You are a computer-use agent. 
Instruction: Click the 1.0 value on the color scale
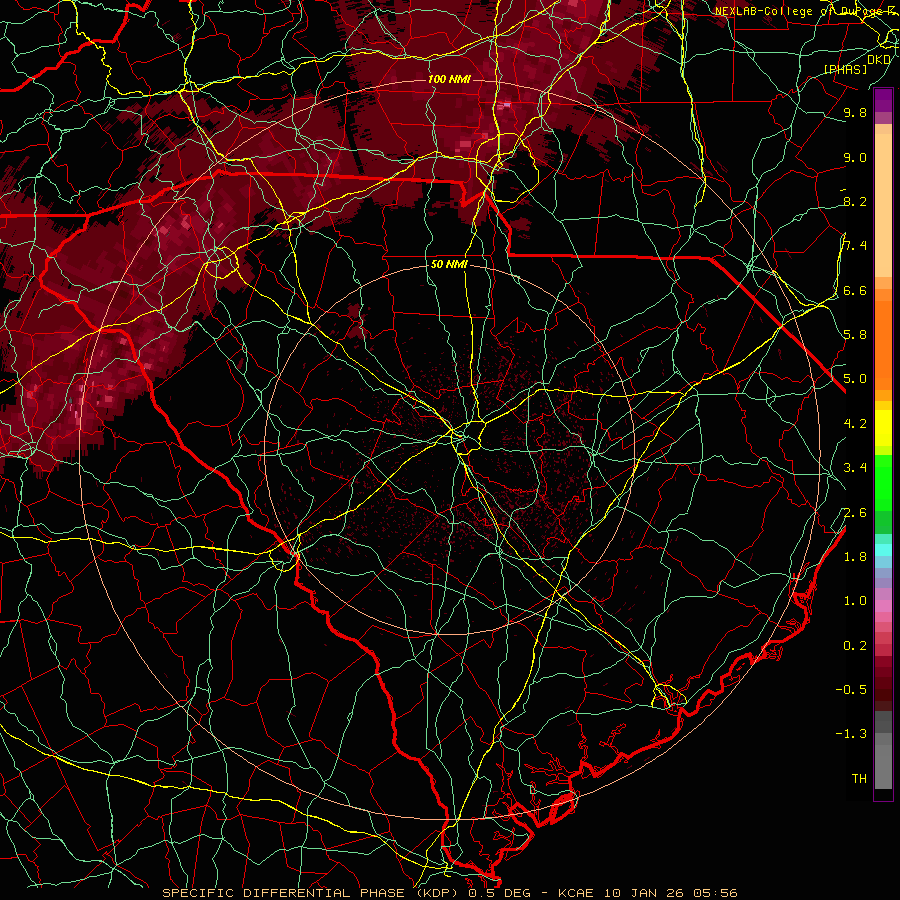pos(855,601)
